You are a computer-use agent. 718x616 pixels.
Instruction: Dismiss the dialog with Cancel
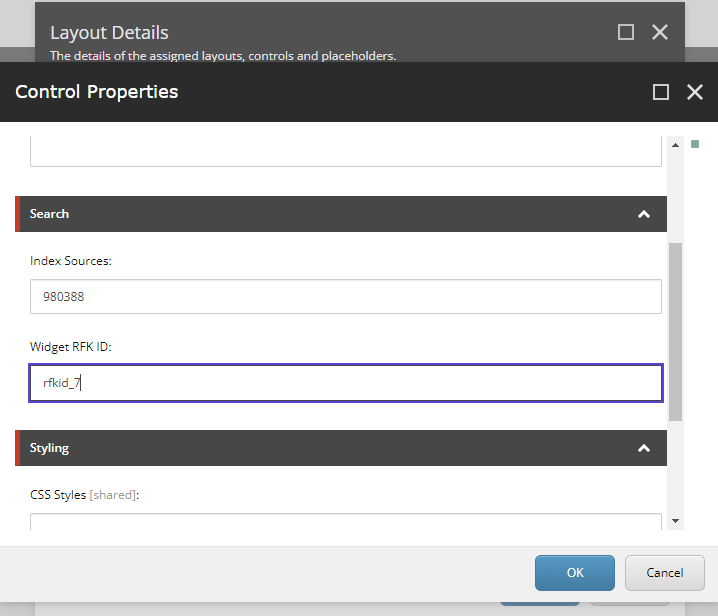664,573
